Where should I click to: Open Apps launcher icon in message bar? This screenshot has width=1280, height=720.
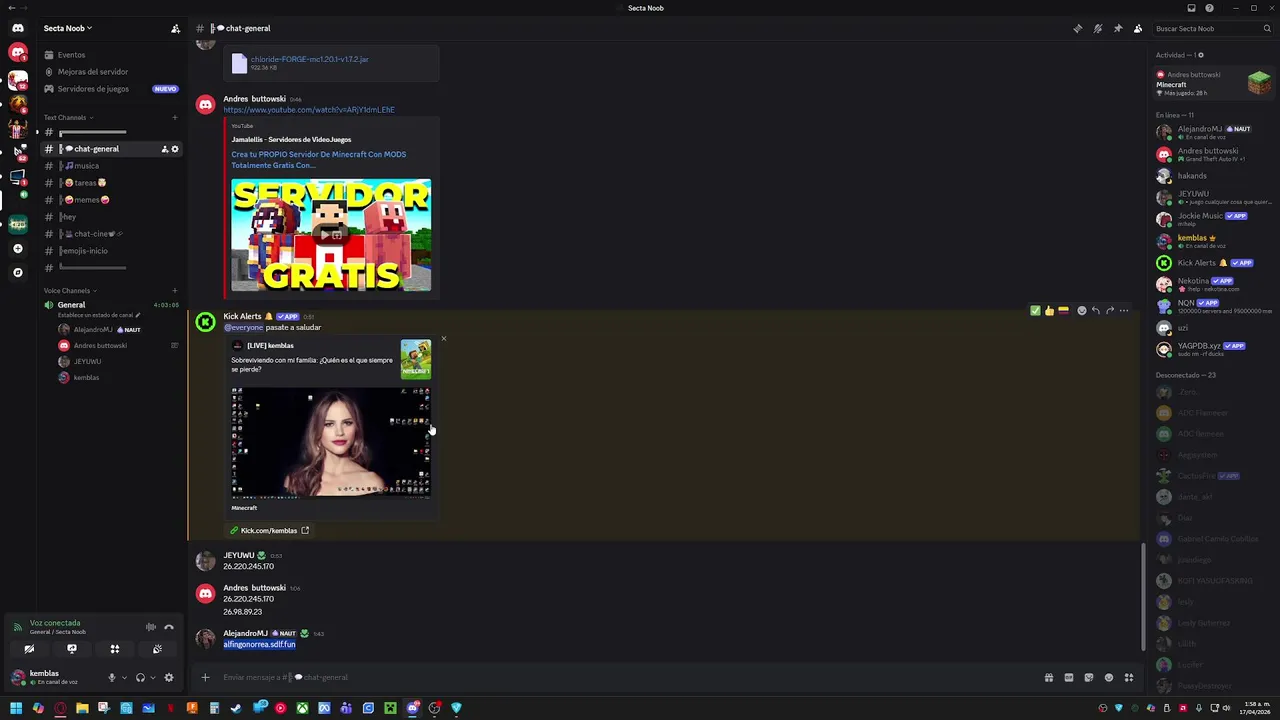pos(1129,677)
